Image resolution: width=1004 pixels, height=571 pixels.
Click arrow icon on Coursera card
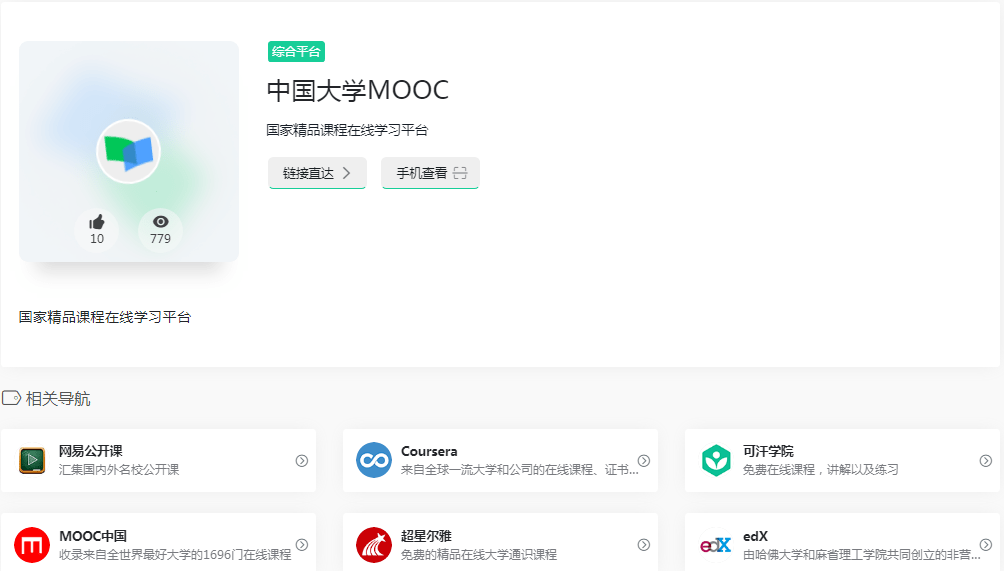click(x=644, y=461)
